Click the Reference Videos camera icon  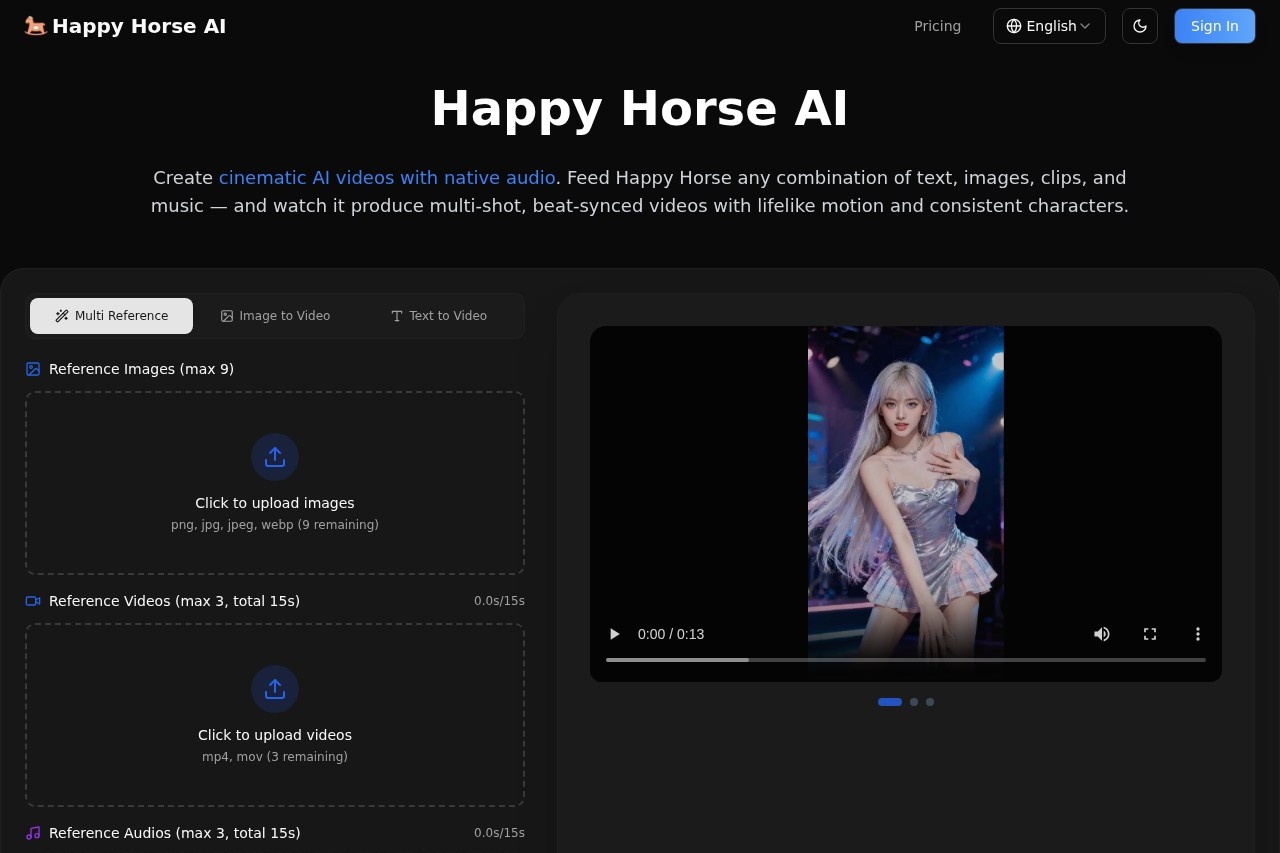[33, 601]
